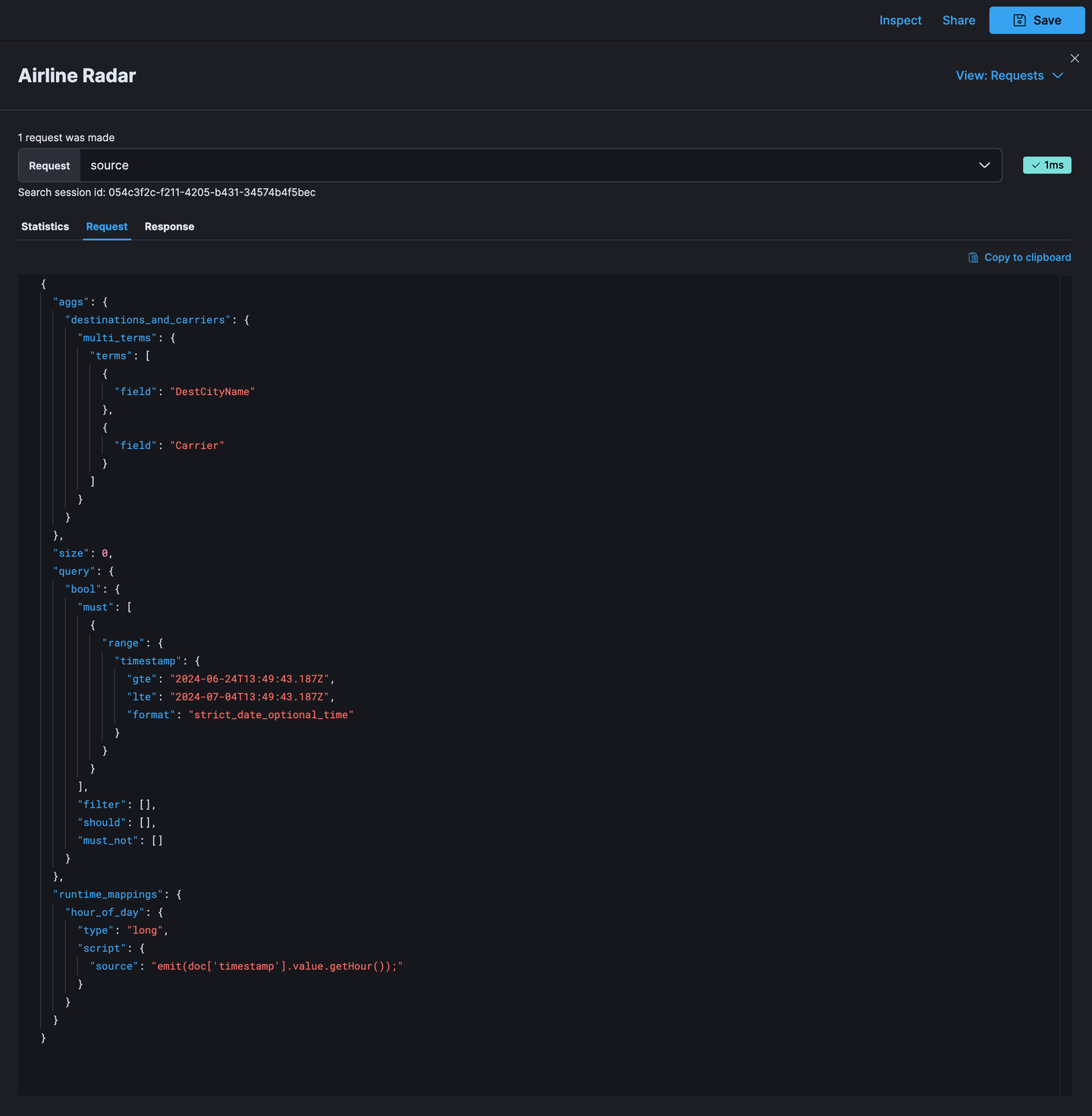The image size is (1092, 1116).
Task: Click the 1ms request status badge
Action: (x=1047, y=165)
